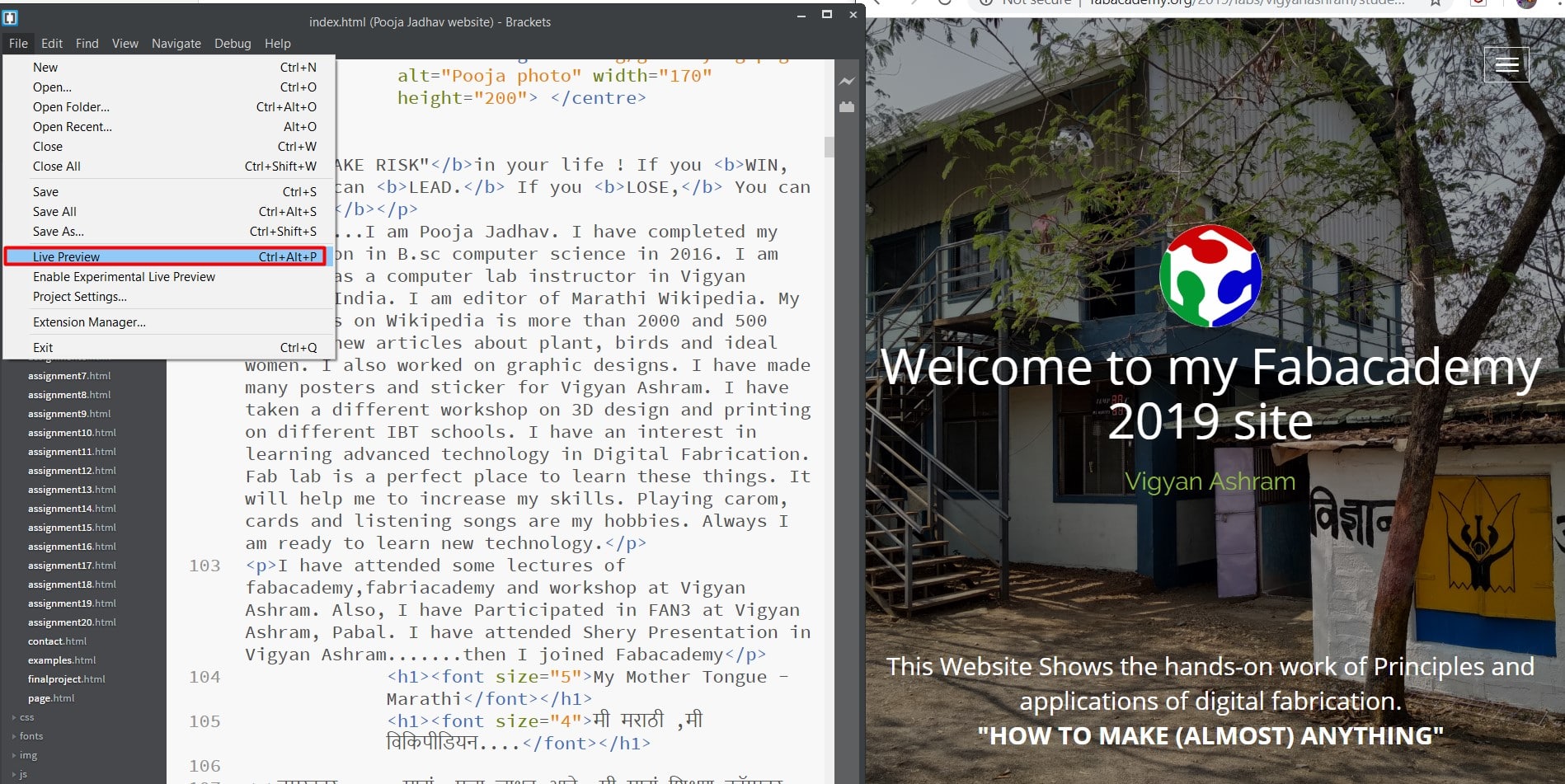Open the Find menu
The width and height of the screenshot is (1565, 784).
[87, 44]
